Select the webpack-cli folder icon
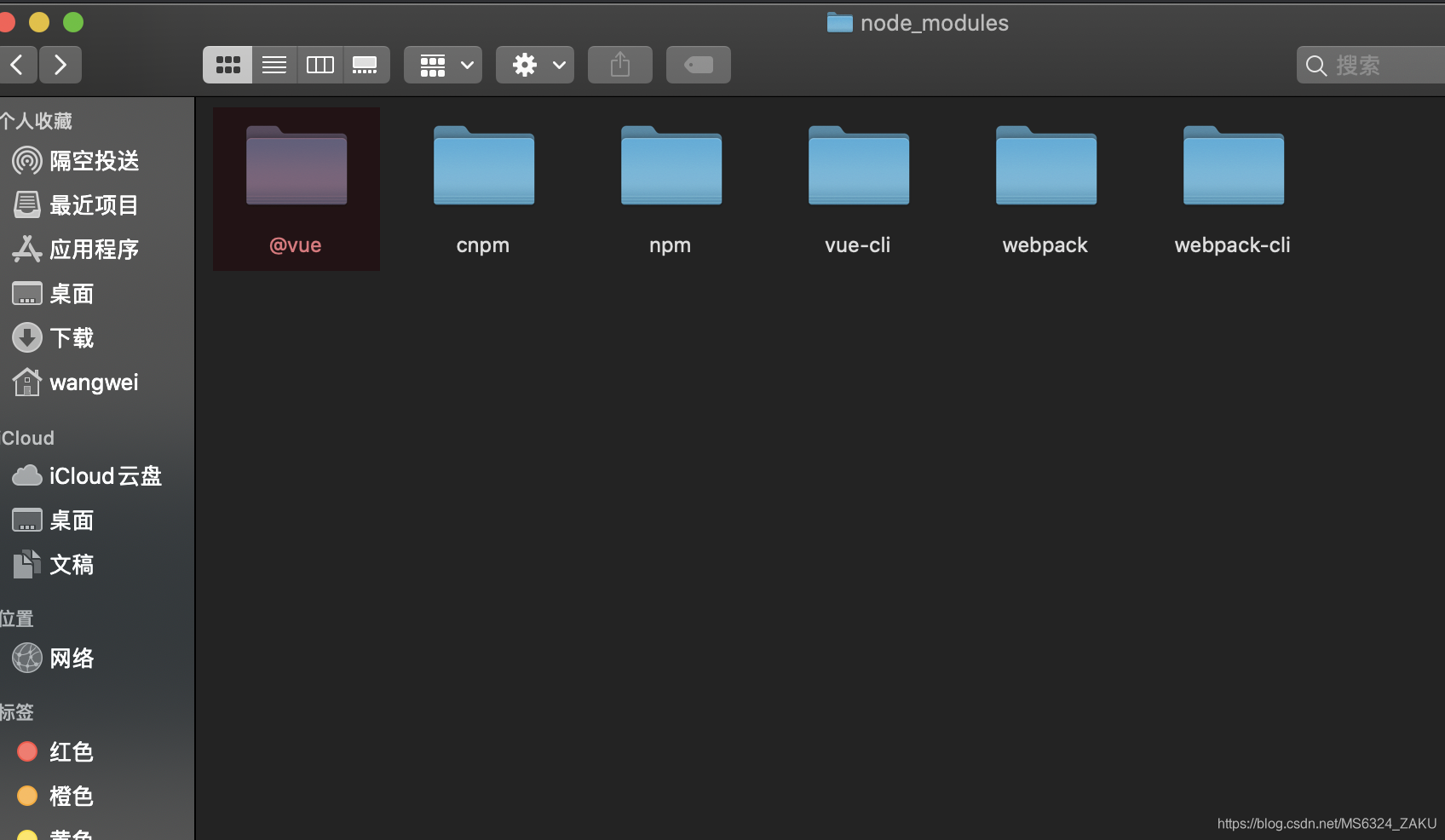This screenshot has height=840, width=1445. (1234, 165)
